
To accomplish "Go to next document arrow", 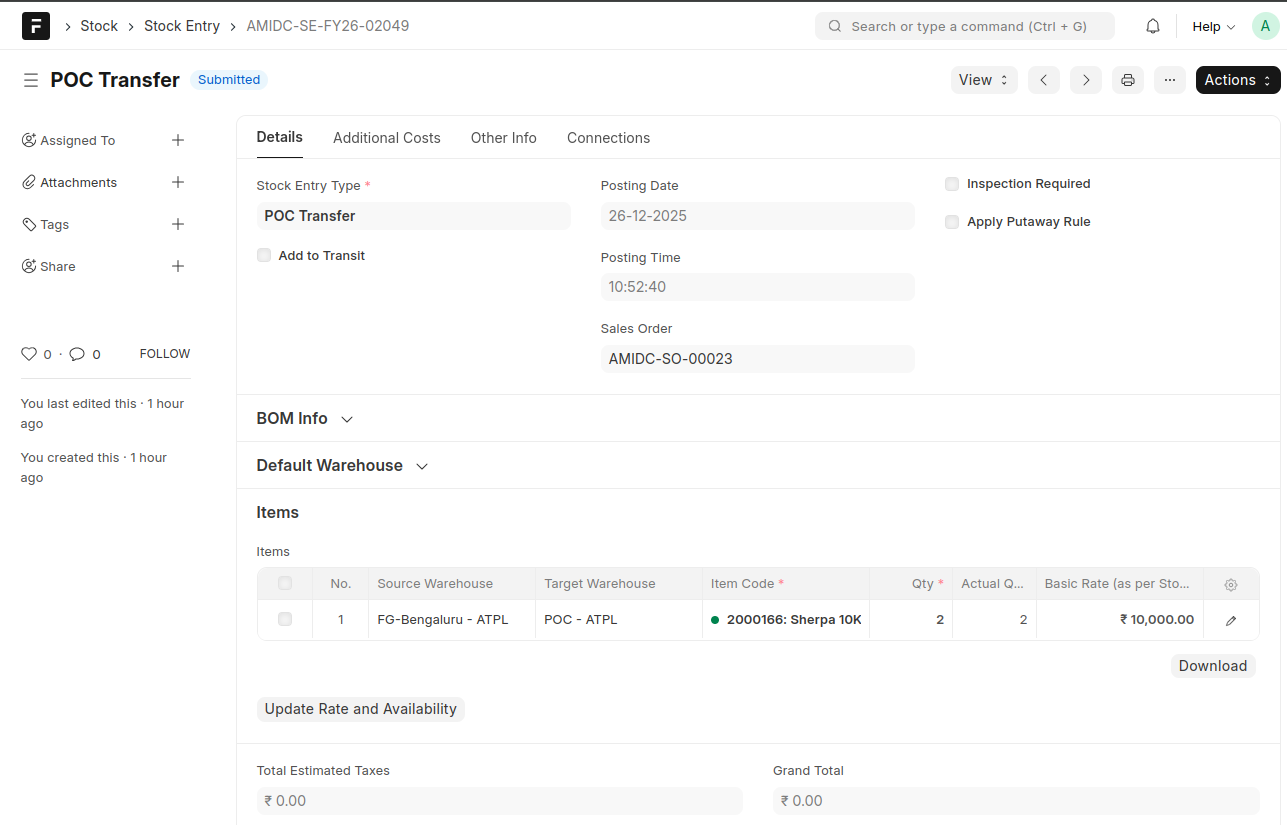I will (1085, 80).
